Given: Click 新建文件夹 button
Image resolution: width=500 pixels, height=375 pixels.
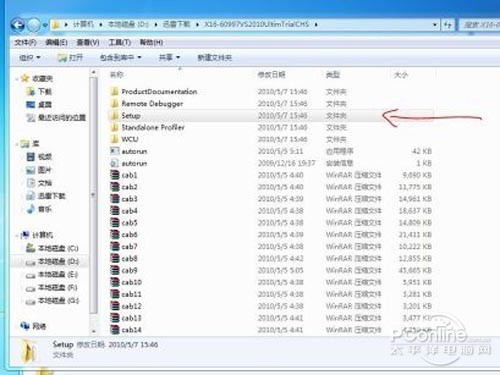Looking at the screenshot, I should (x=214, y=58).
